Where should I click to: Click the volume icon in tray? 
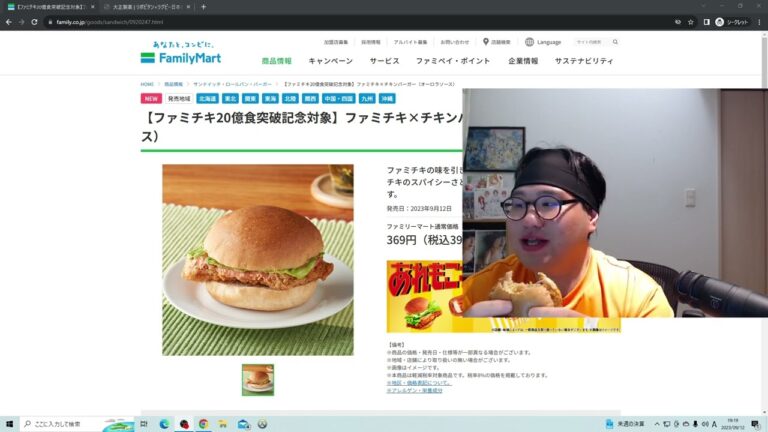705,424
